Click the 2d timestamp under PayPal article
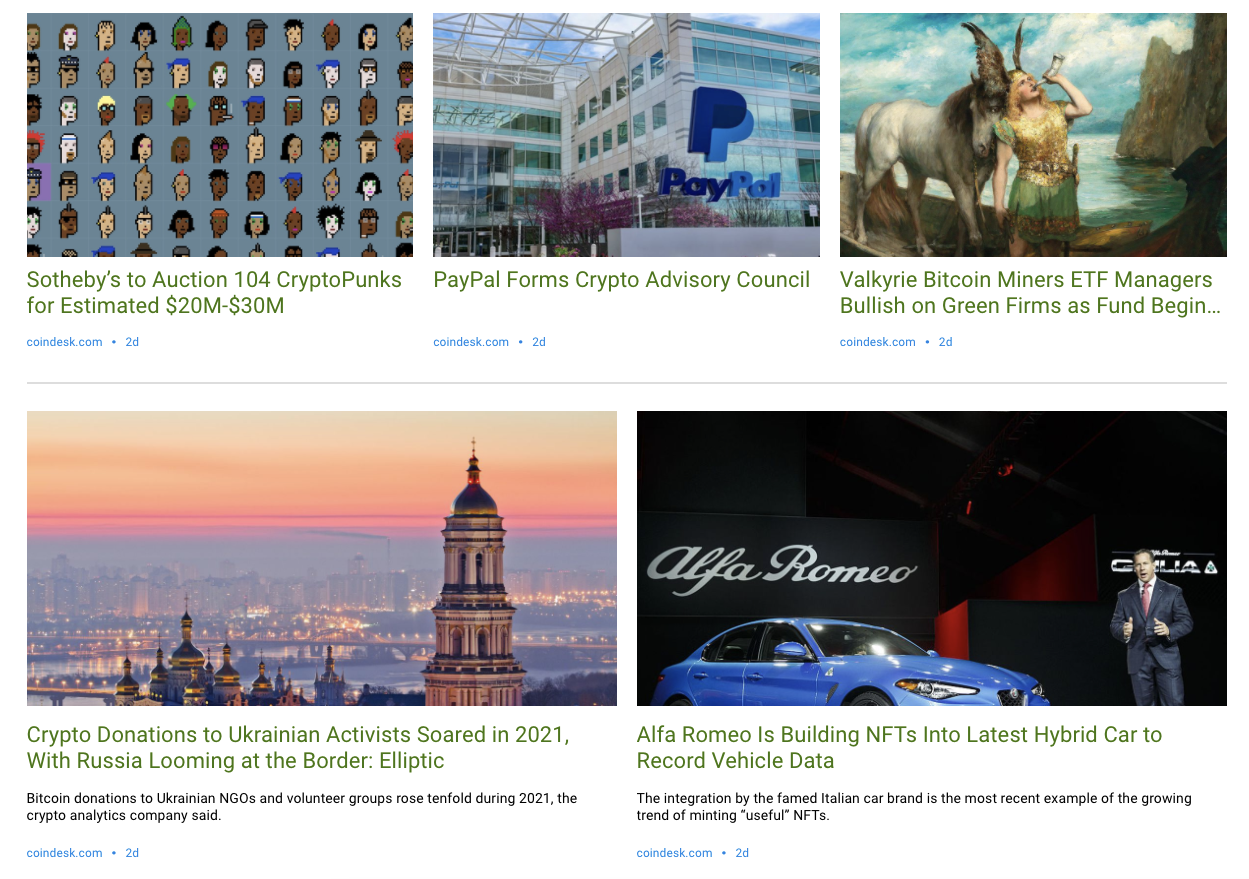This screenshot has width=1249, height=879. 539,342
